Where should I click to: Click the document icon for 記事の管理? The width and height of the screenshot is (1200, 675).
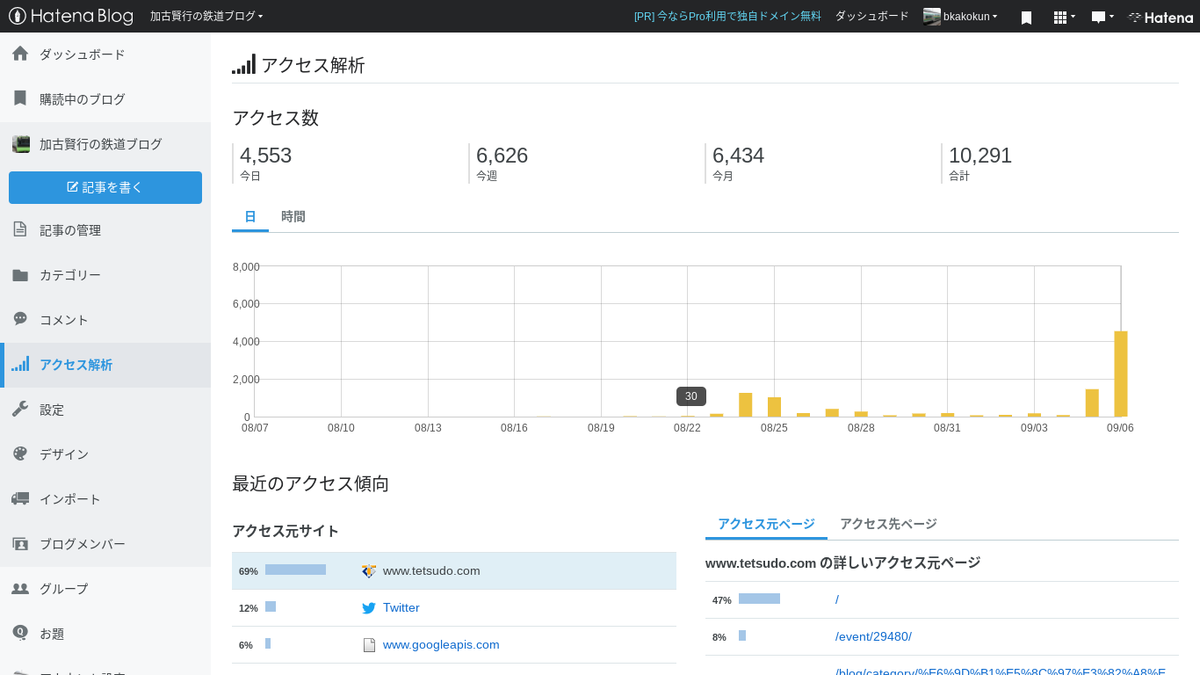click(20, 230)
